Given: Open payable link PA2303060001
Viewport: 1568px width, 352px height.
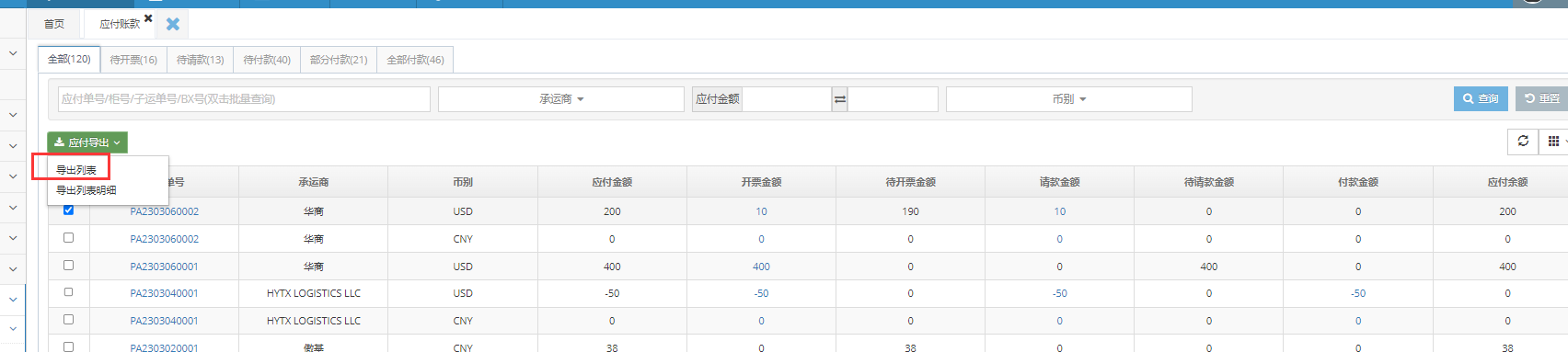Looking at the screenshot, I should click(164, 267).
